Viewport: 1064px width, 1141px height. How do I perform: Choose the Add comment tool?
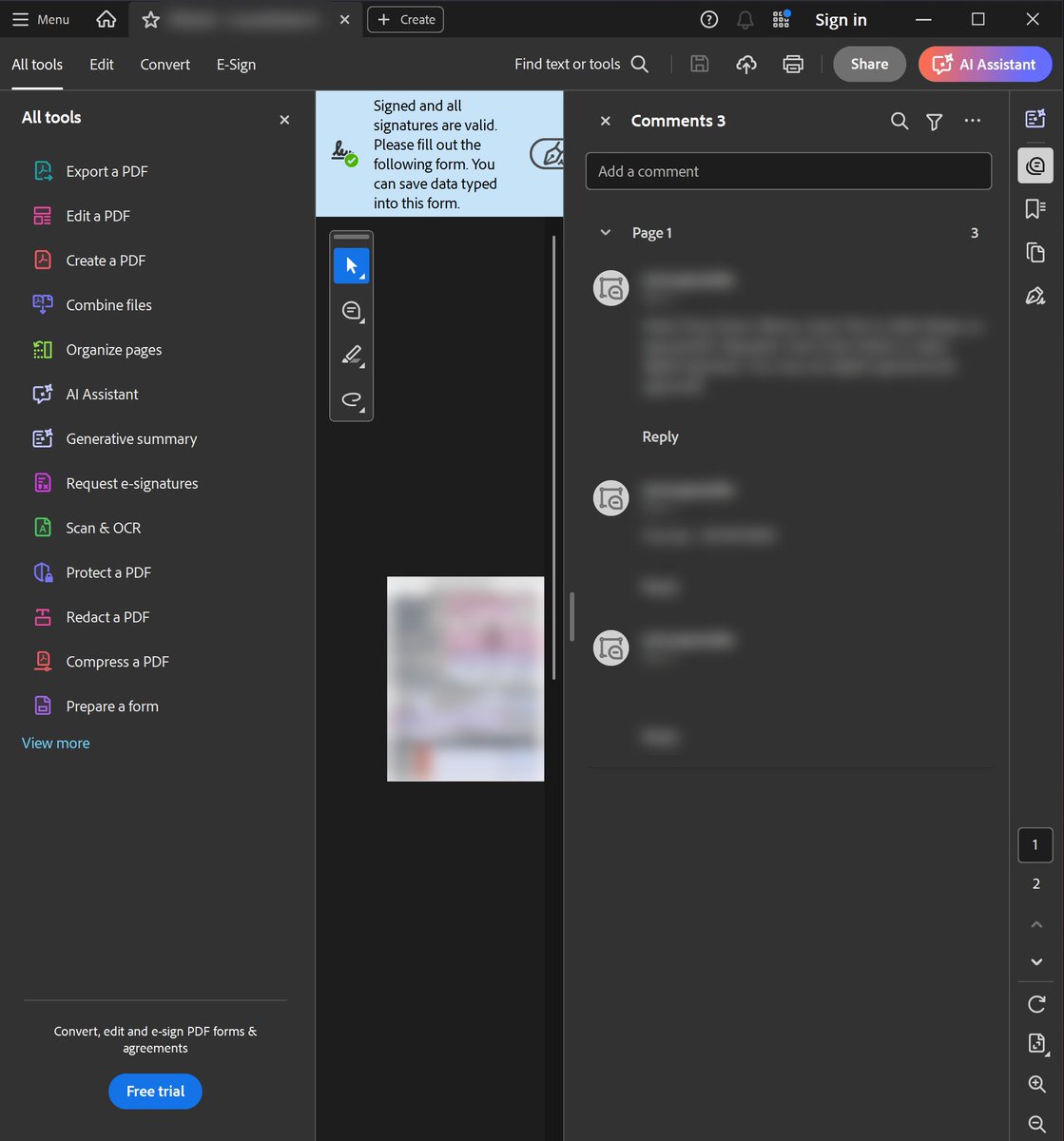351,310
